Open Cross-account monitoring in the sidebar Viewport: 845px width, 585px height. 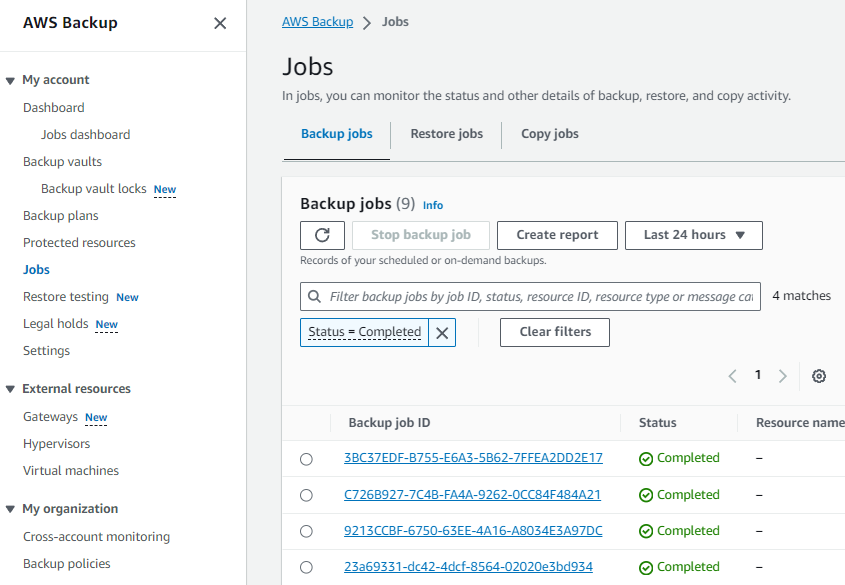pos(96,537)
